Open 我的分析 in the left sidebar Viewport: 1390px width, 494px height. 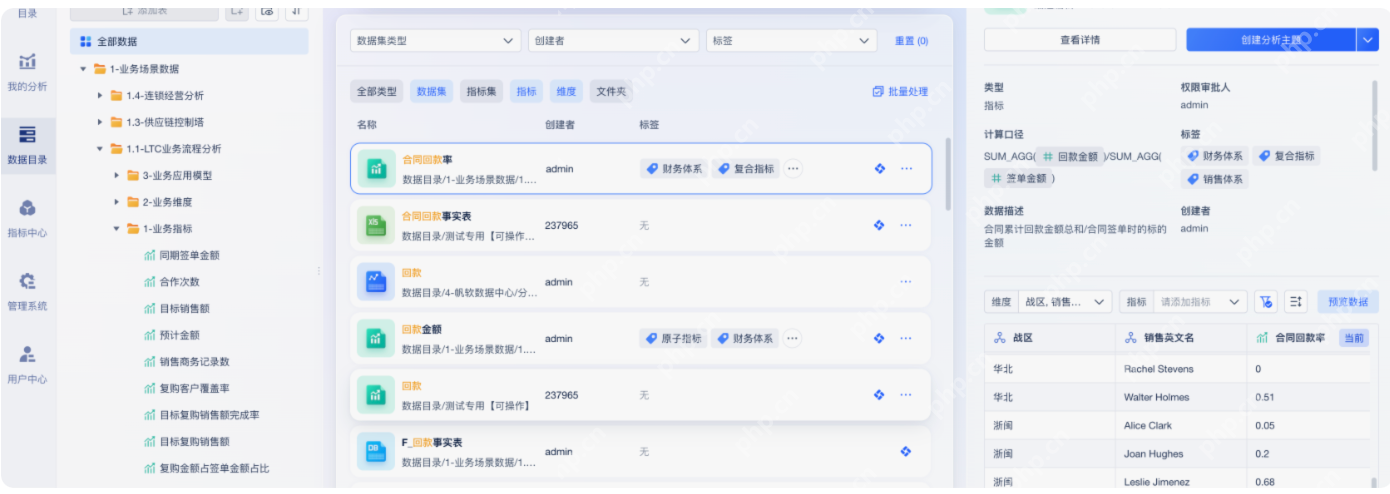[27, 72]
